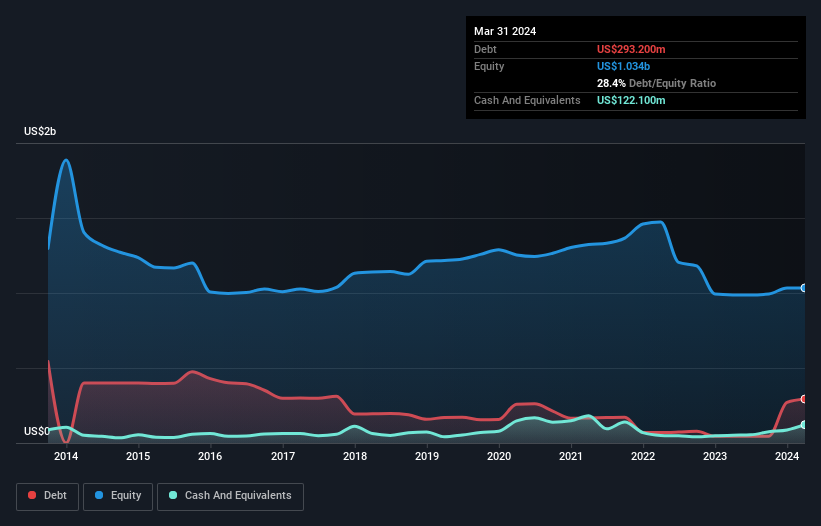Select the 2020 x-axis label
Screen dimensions: 821x526
(499, 456)
